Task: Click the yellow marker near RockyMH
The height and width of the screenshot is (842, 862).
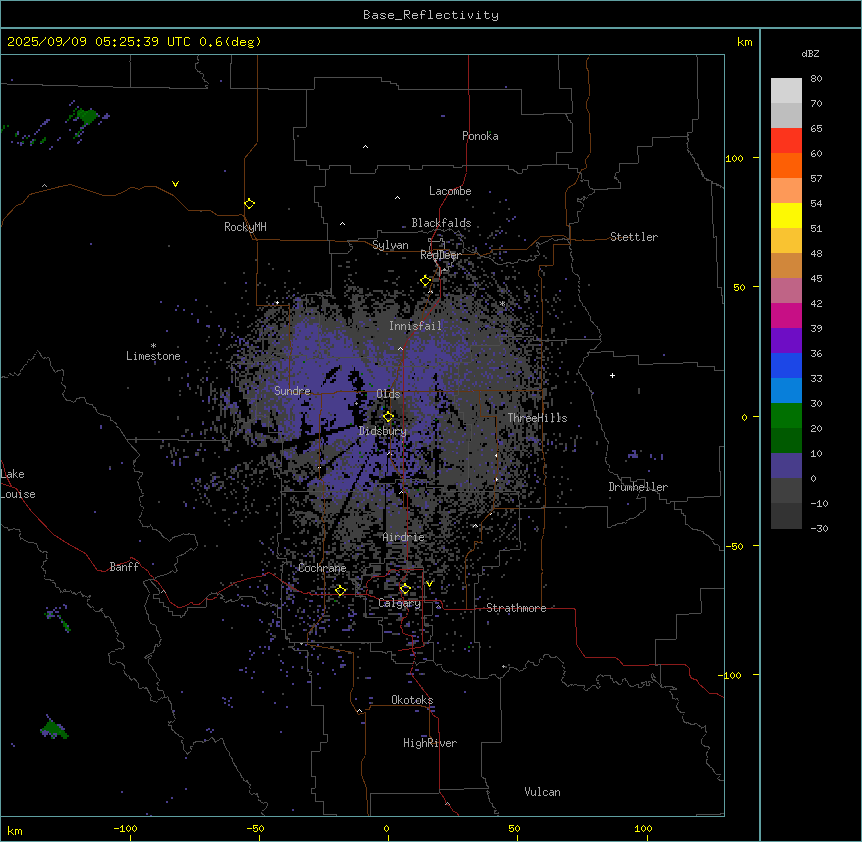Action: click(x=249, y=204)
